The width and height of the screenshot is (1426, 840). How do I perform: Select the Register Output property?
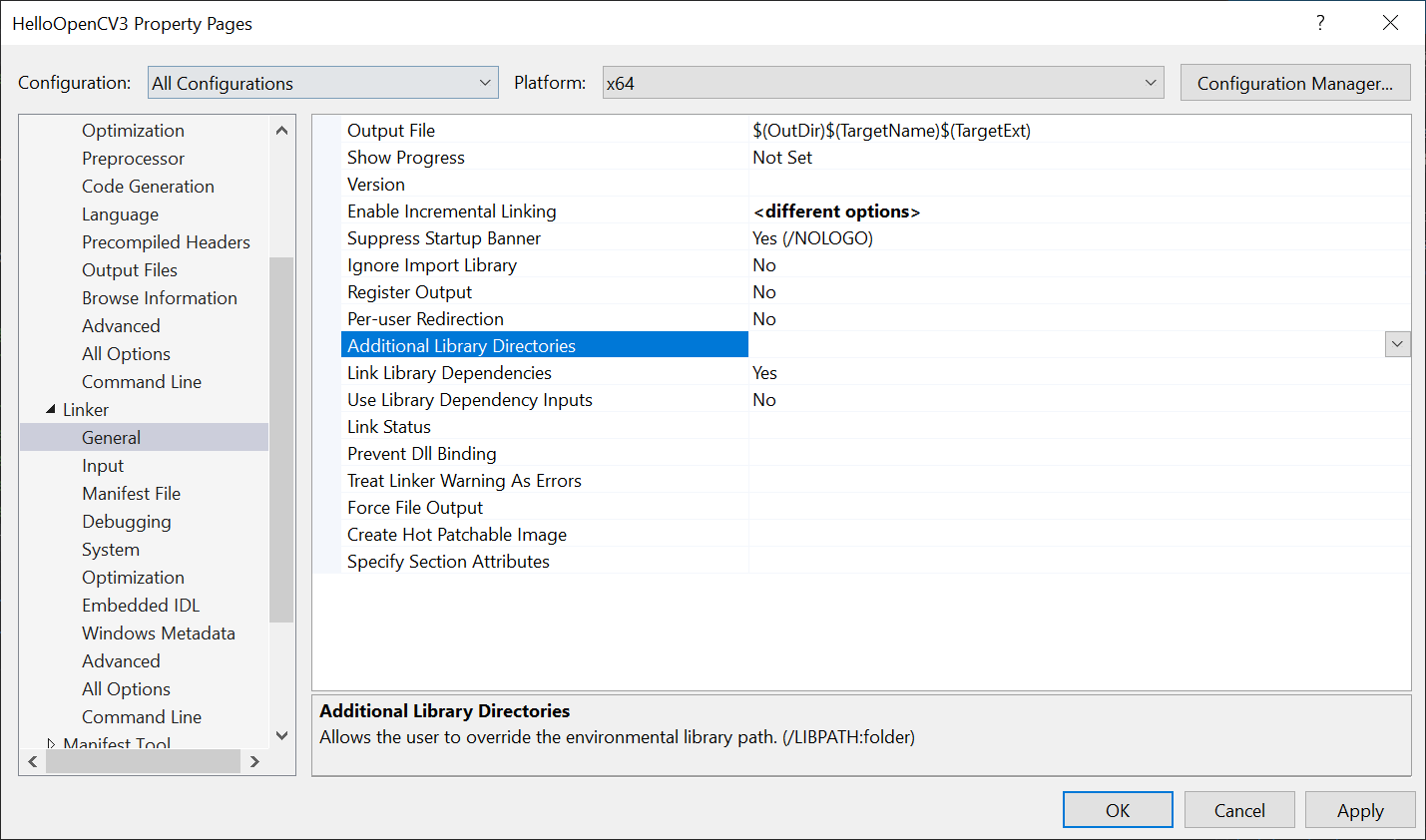pyautogui.click(x=409, y=292)
